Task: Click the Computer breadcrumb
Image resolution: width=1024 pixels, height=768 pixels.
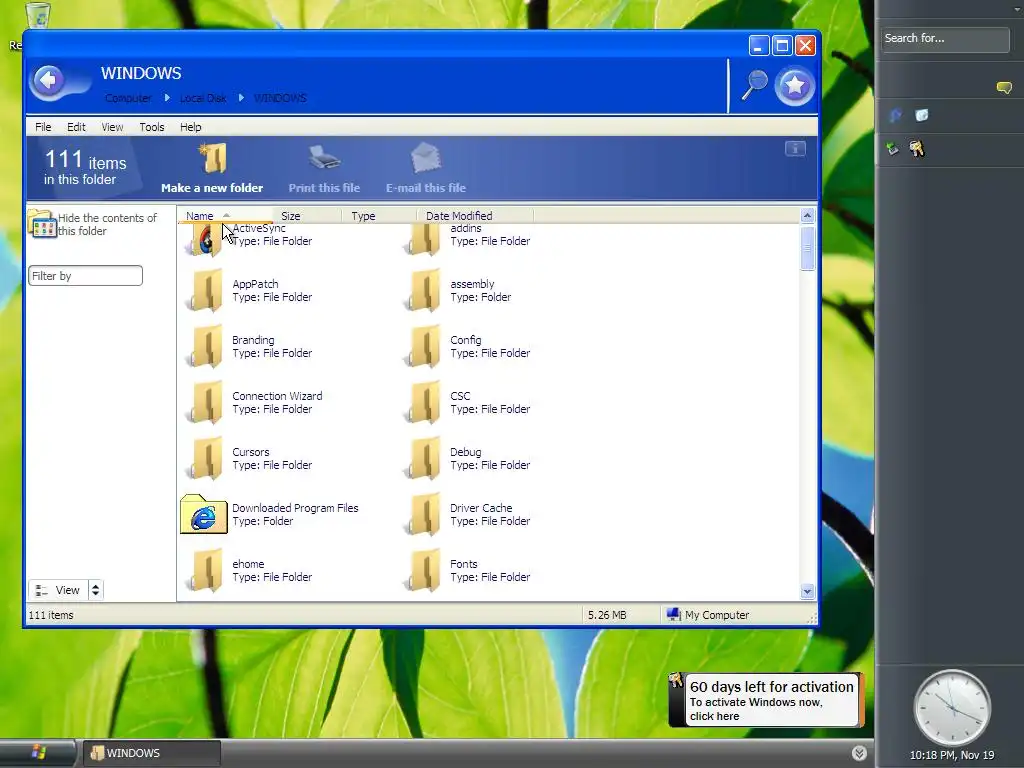Action: [128, 98]
